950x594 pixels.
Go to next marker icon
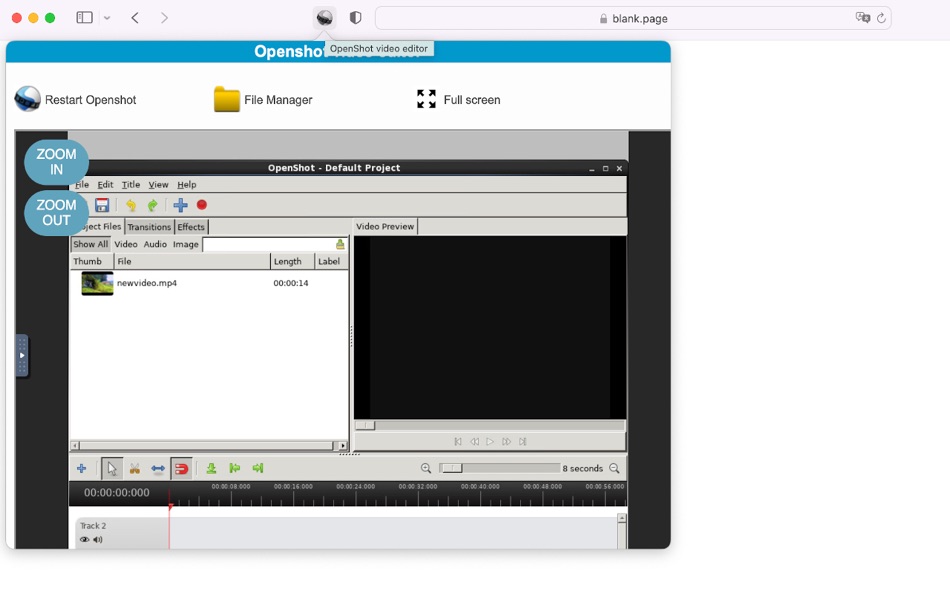tap(258, 469)
